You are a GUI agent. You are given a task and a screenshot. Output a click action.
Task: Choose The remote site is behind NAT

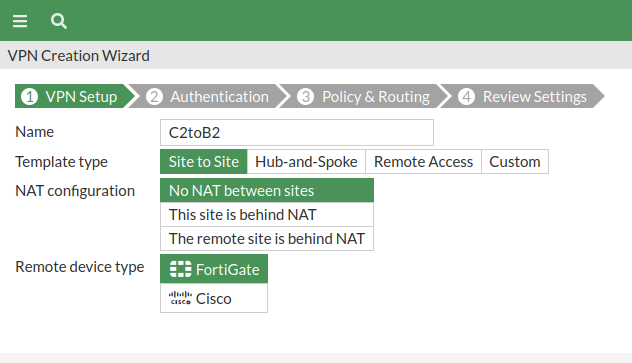[267, 239]
